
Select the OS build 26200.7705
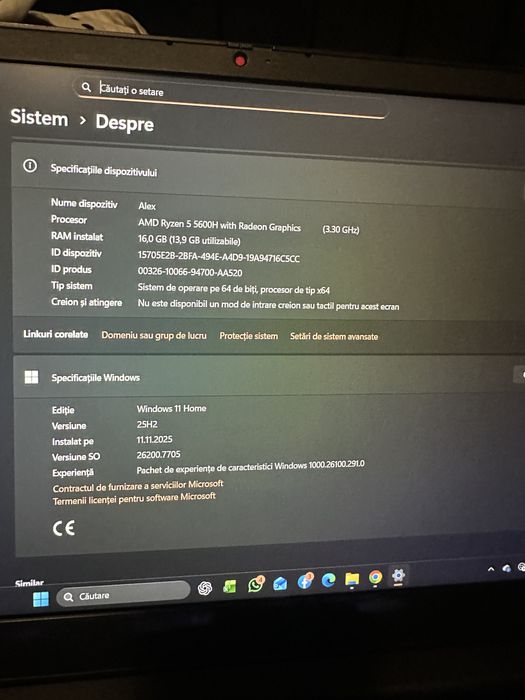[x=158, y=454]
